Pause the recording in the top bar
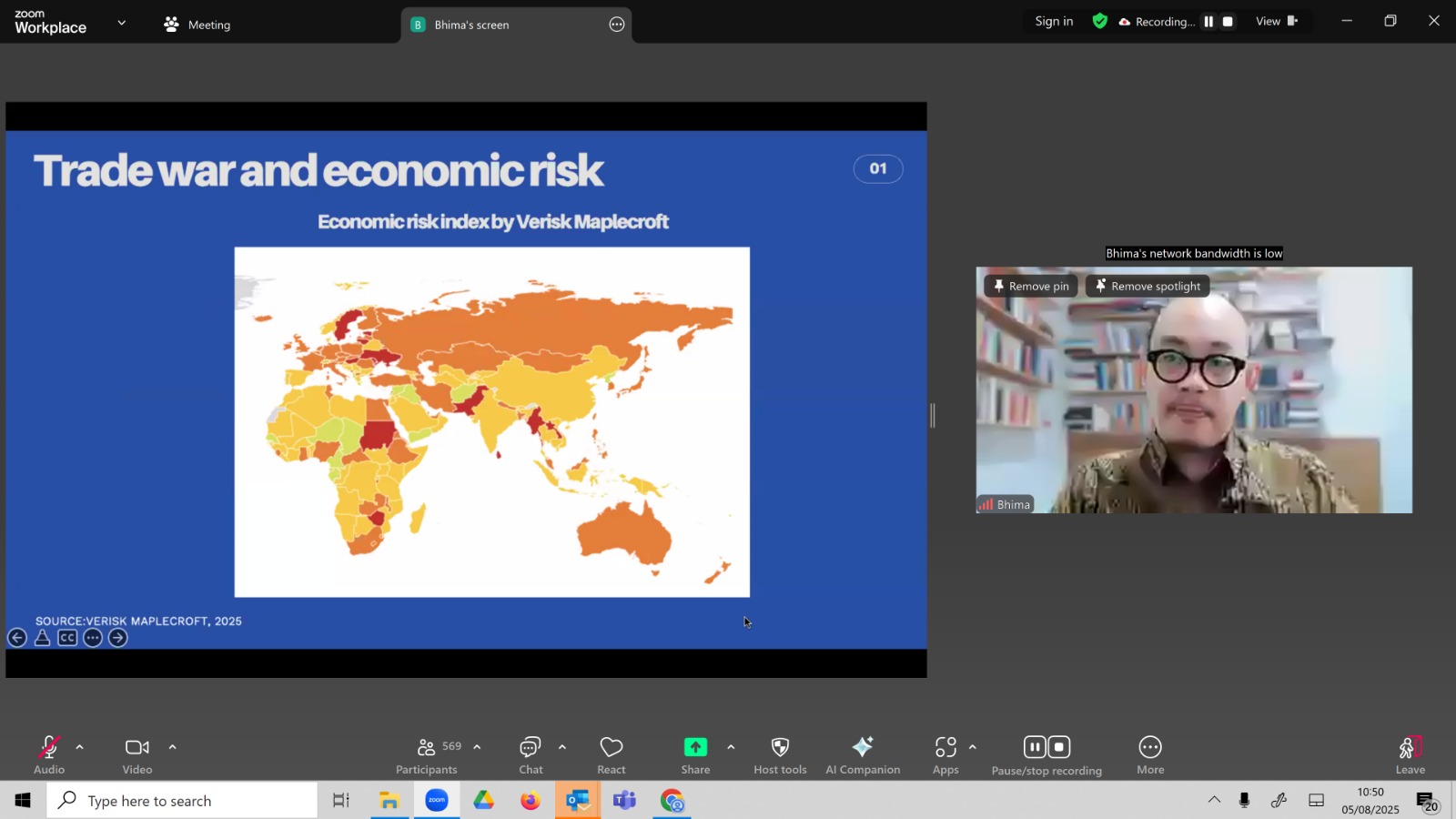 pyautogui.click(x=1208, y=22)
